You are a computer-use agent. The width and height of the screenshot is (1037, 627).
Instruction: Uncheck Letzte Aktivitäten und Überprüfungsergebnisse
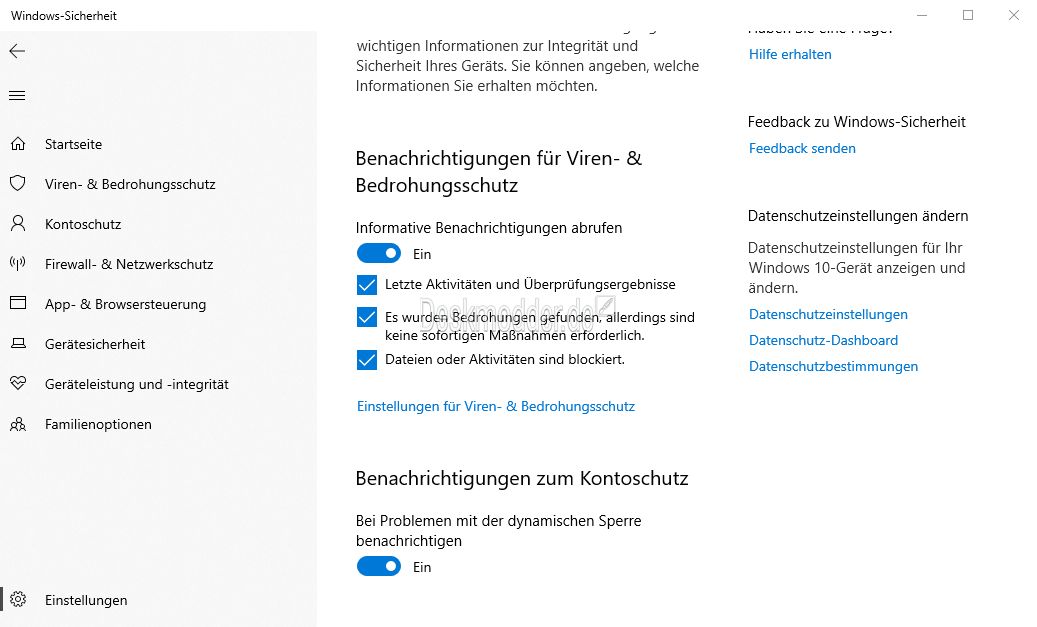[x=366, y=284]
